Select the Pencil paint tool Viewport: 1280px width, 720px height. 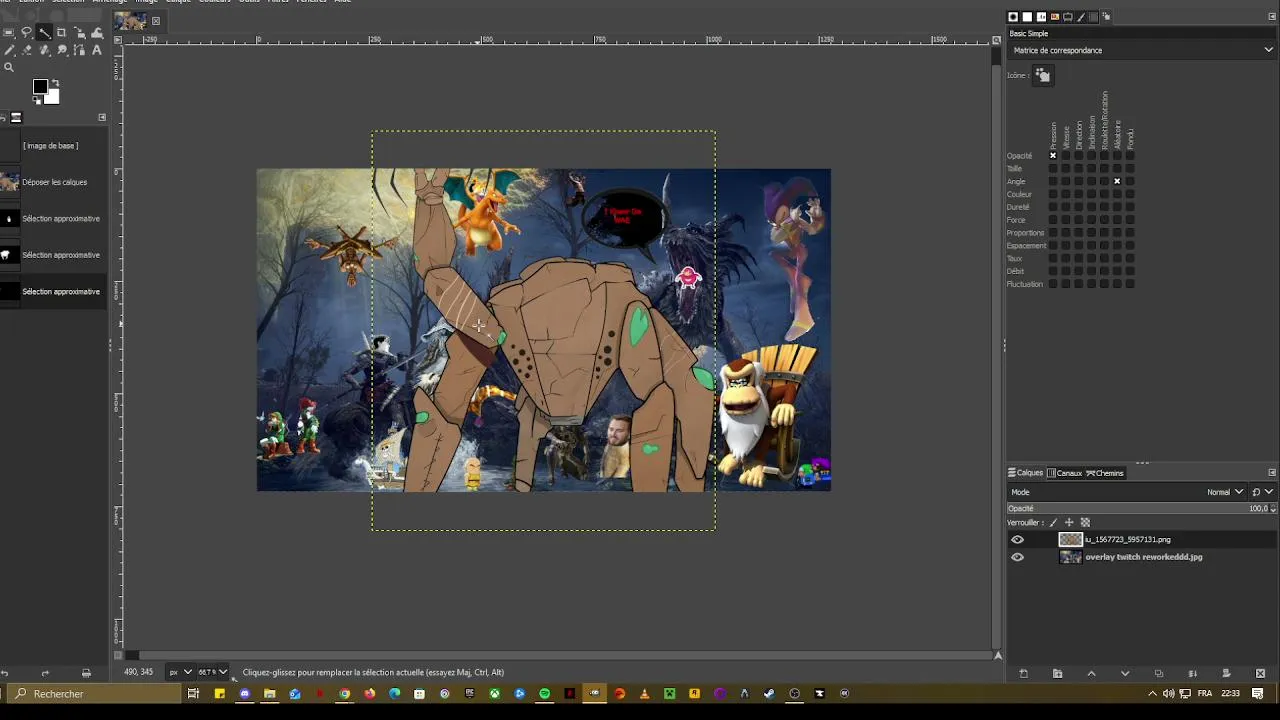pyautogui.click(x=9, y=50)
